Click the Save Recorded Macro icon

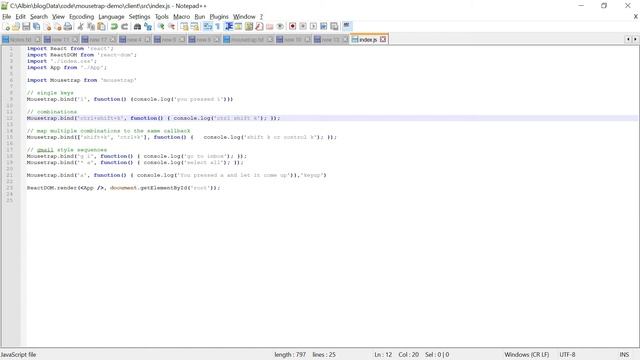coord(334,27)
